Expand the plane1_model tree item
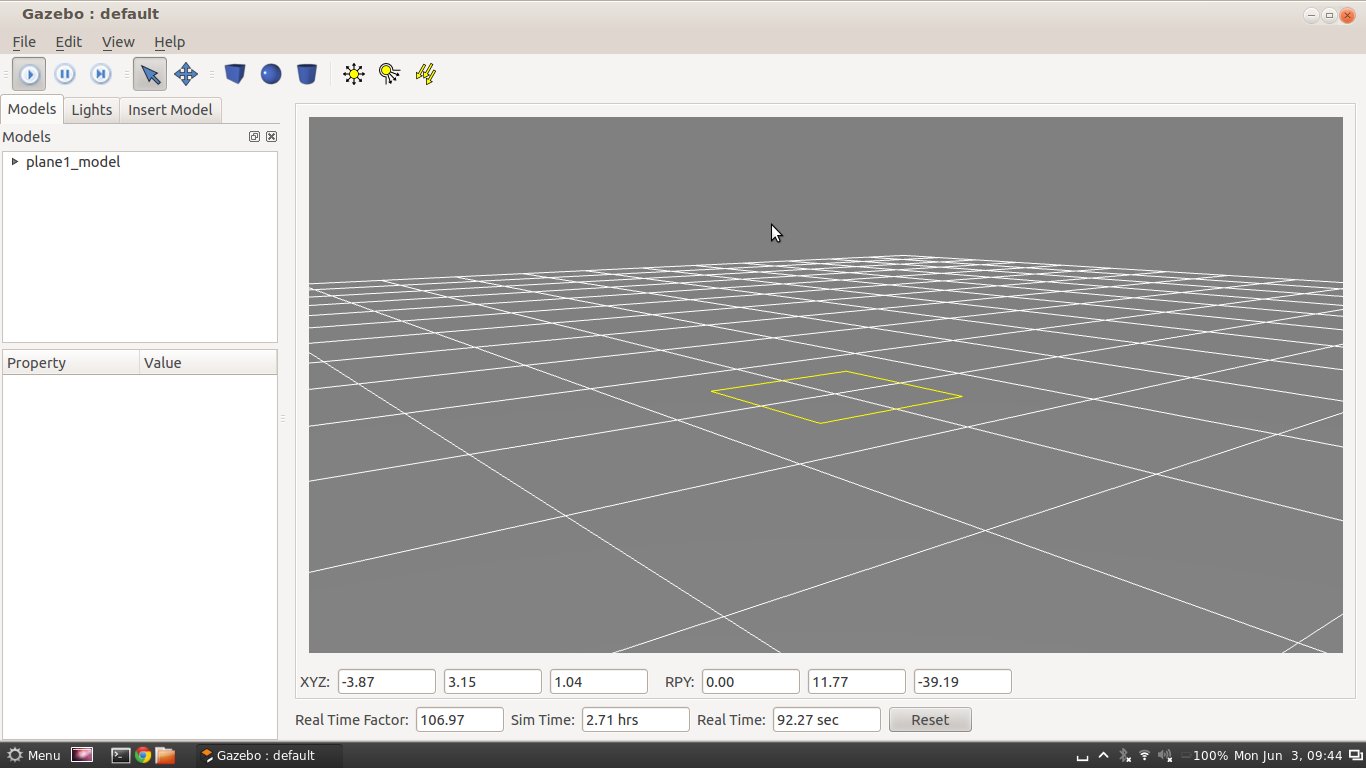Viewport: 1366px width, 768px height. tap(15, 162)
